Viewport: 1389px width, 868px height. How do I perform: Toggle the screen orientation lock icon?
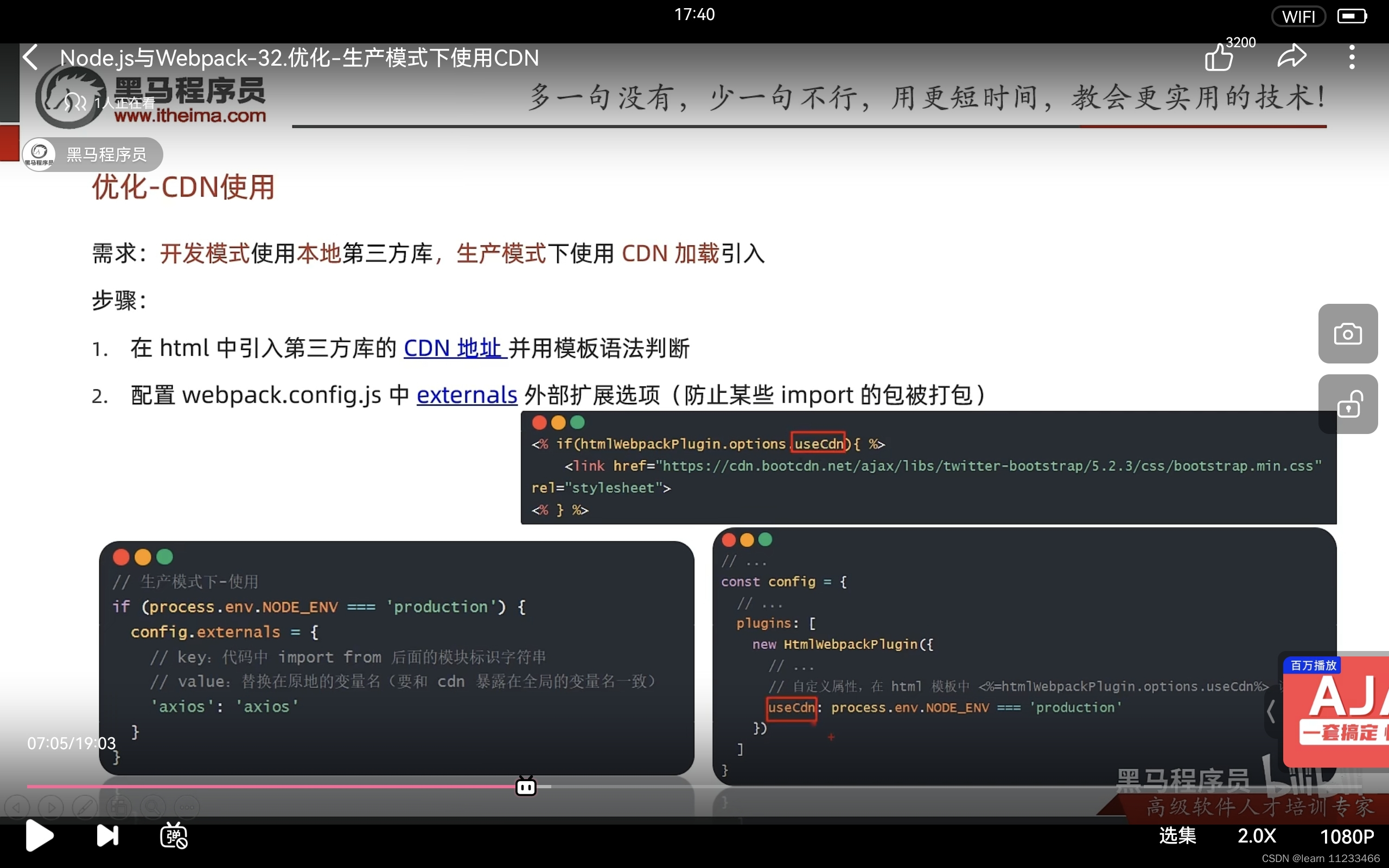[x=1348, y=404]
